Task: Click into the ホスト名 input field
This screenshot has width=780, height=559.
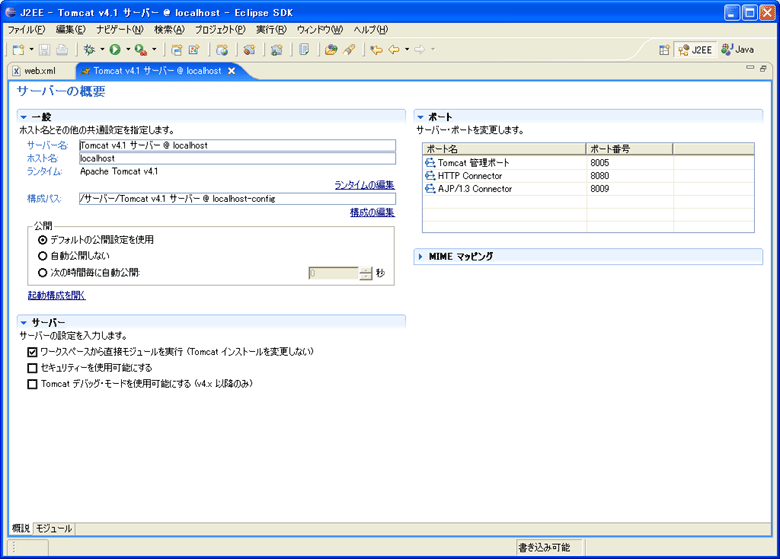Action: 237,158
